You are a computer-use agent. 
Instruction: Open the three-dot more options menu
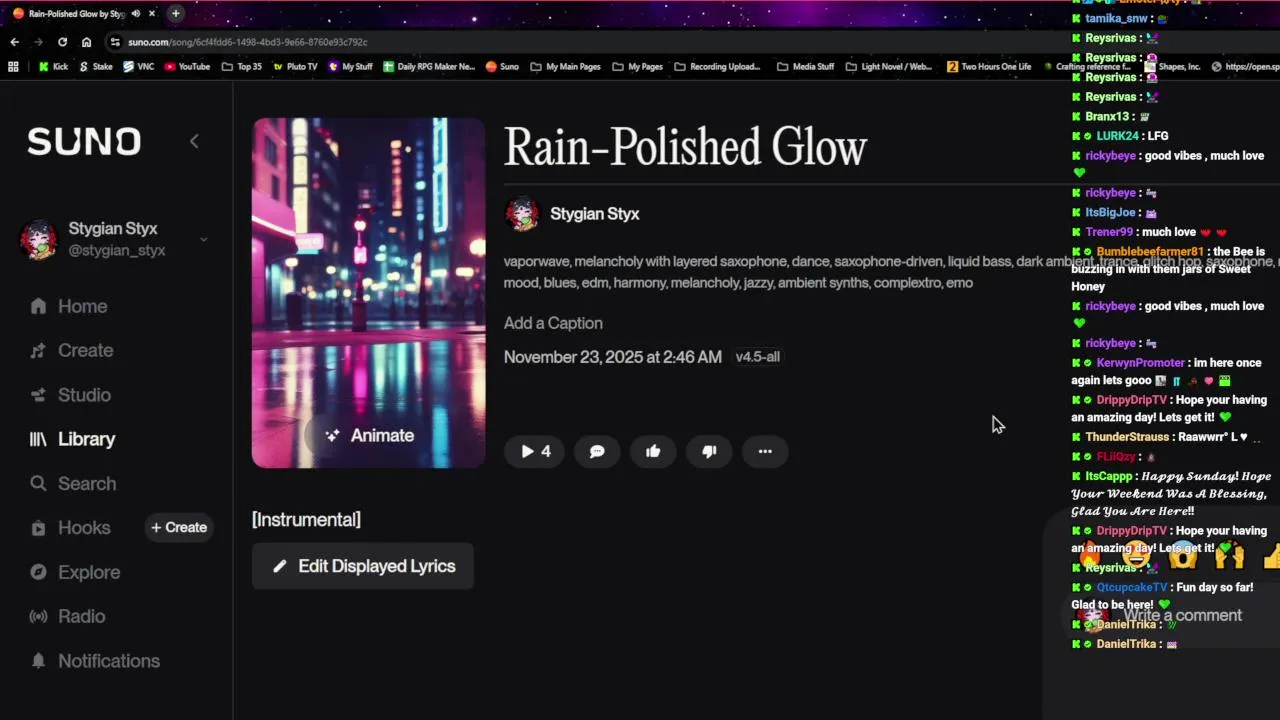[765, 452]
